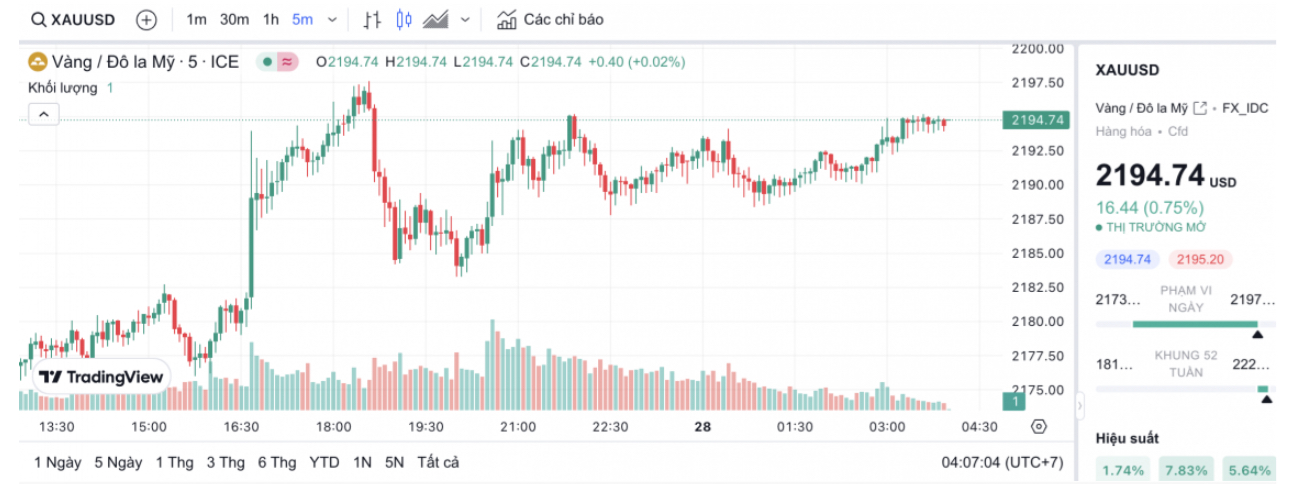Select the bars chart style icon

click(372, 19)
